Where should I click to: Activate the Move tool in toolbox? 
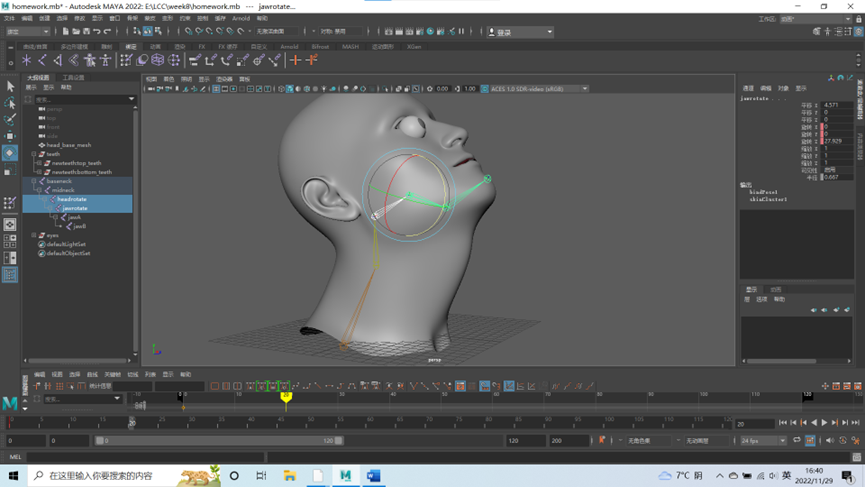click(10, 136)
